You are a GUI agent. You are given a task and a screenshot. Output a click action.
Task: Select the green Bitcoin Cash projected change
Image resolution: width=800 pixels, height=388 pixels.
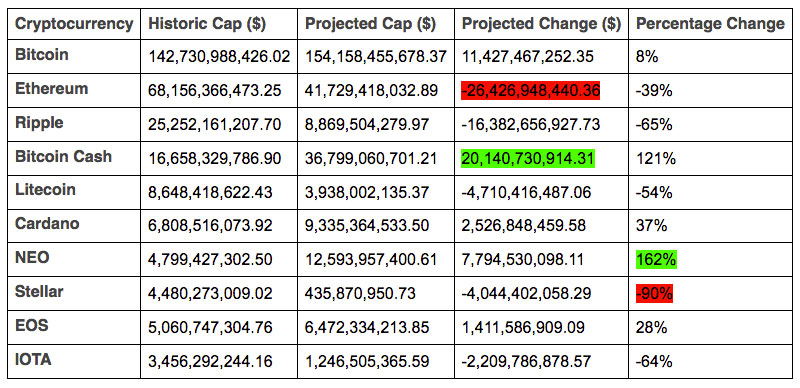click(x=528, y=158)
